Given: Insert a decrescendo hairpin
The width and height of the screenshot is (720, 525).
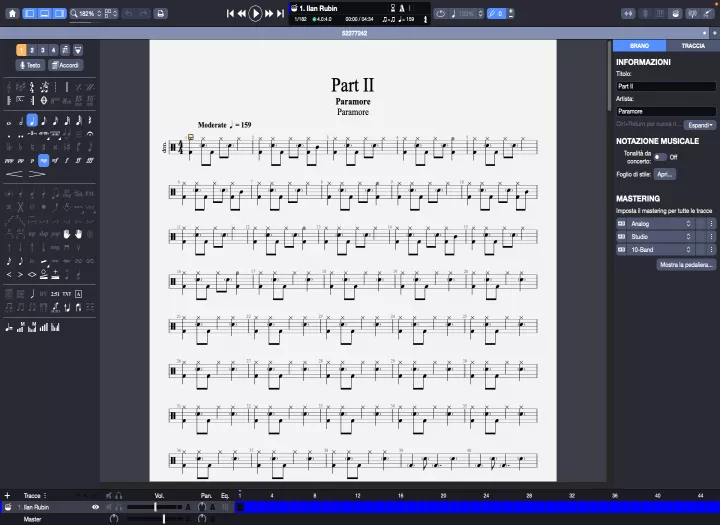Looking at the screenshot, I should [37, 174].
